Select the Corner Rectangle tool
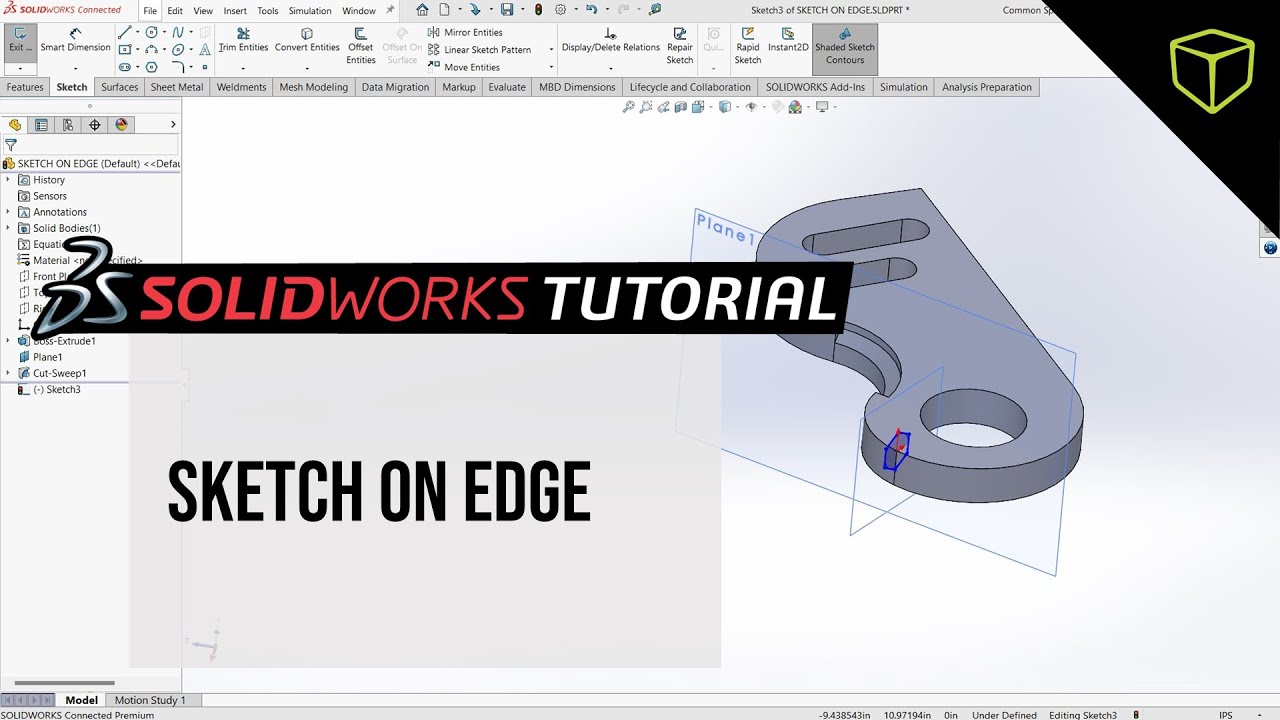The height and width of the screenshot is (720, 1280). pos(125,49)
